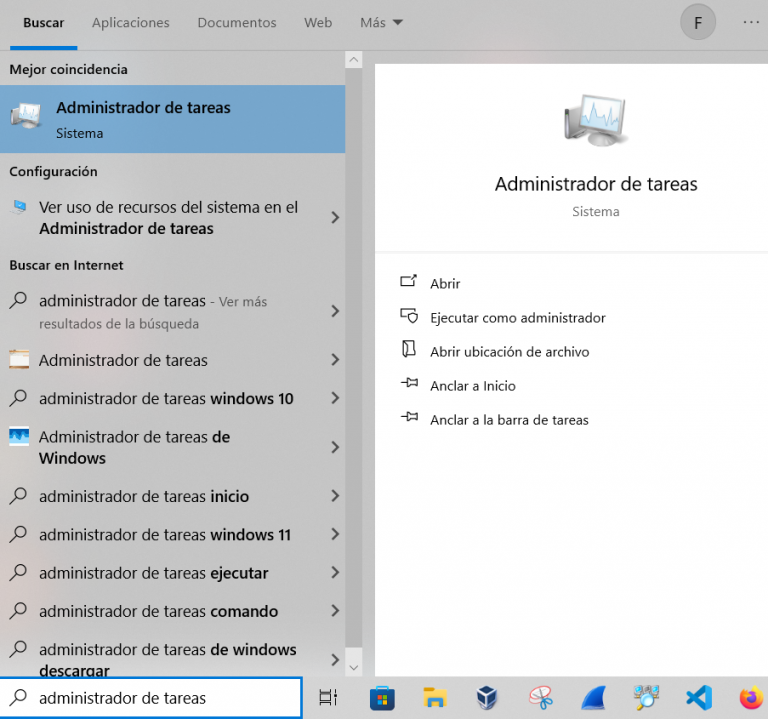This screenshot has height=719, width=768.
Task: Launch VirtualBox from the taskbar
Action: (487, 698)
